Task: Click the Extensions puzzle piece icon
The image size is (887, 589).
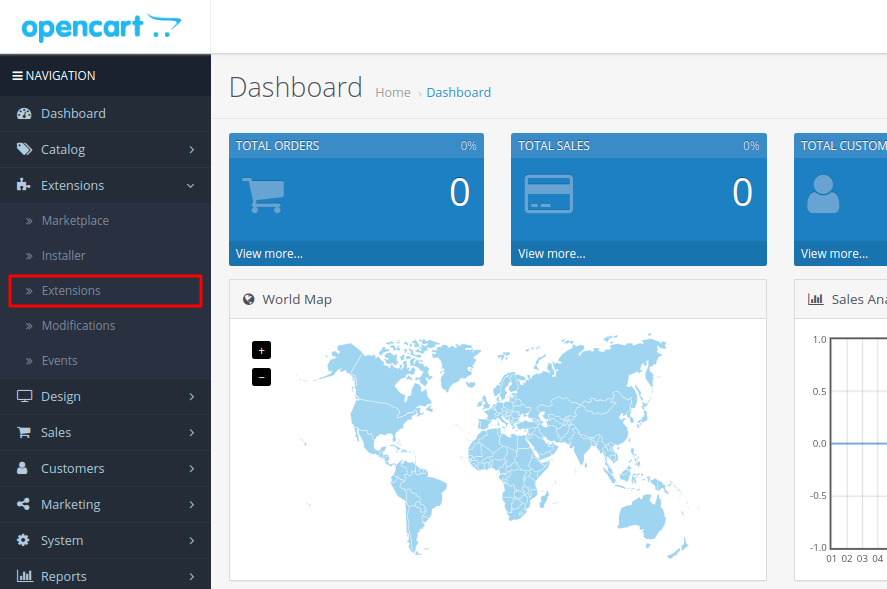Action: pos(23,185)
